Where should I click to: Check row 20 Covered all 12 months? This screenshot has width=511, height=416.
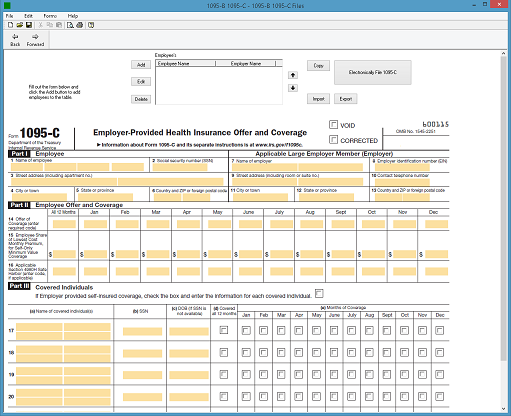coord(224,396)
